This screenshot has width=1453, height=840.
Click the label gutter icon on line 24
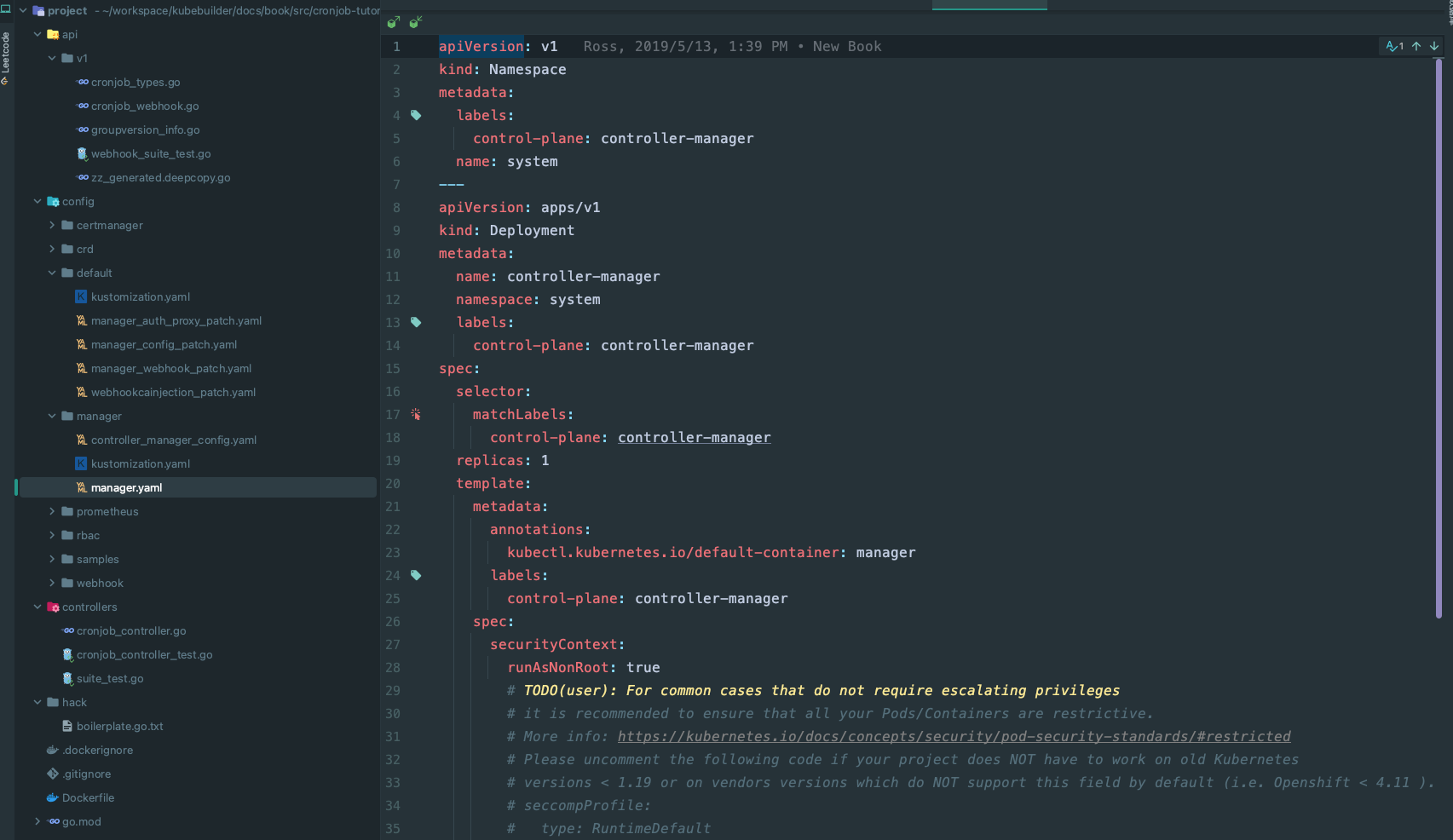pyautogui.click(x=416, y=575)
